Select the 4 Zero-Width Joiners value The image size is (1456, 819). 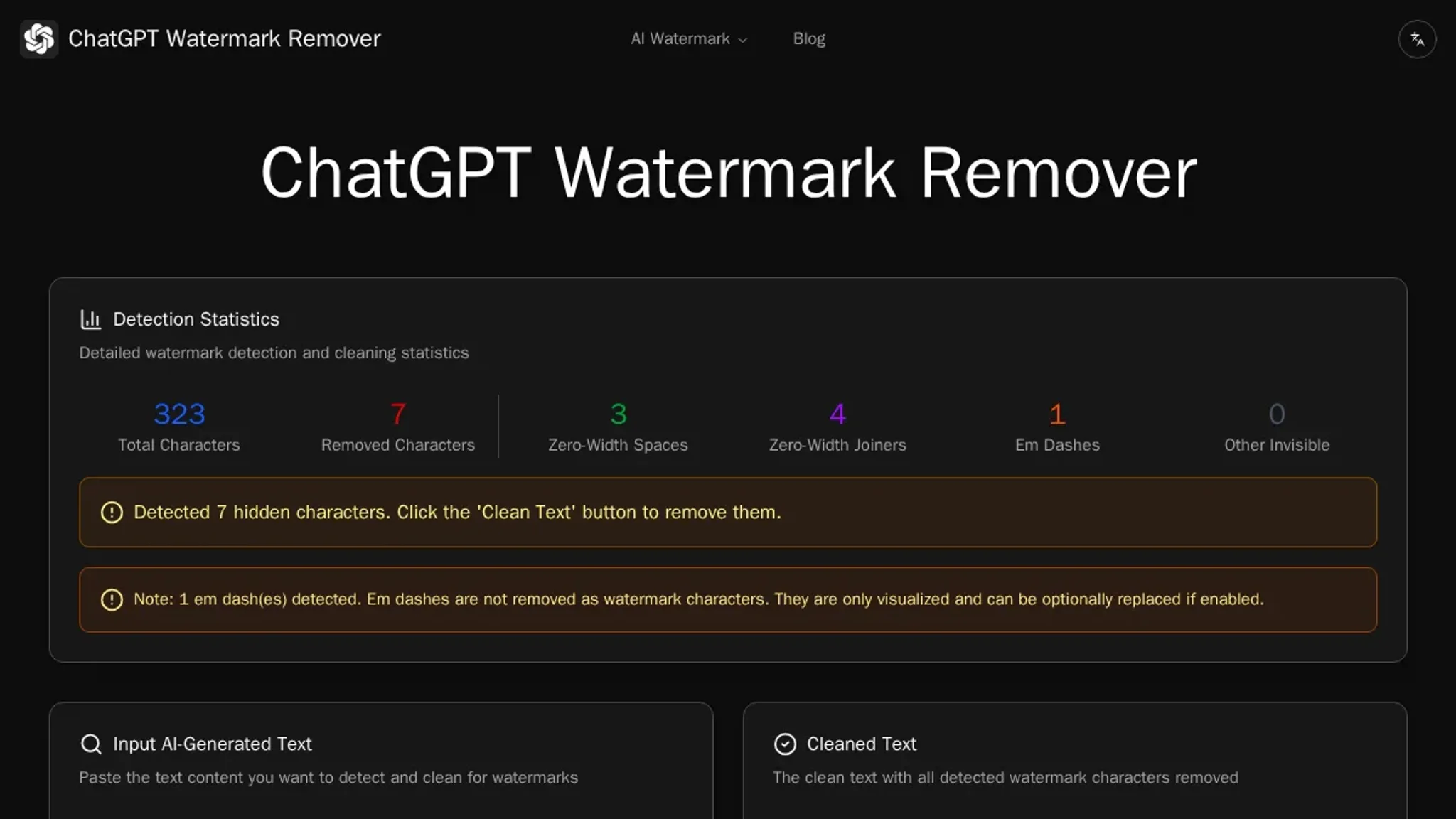[x=837, y=414]
